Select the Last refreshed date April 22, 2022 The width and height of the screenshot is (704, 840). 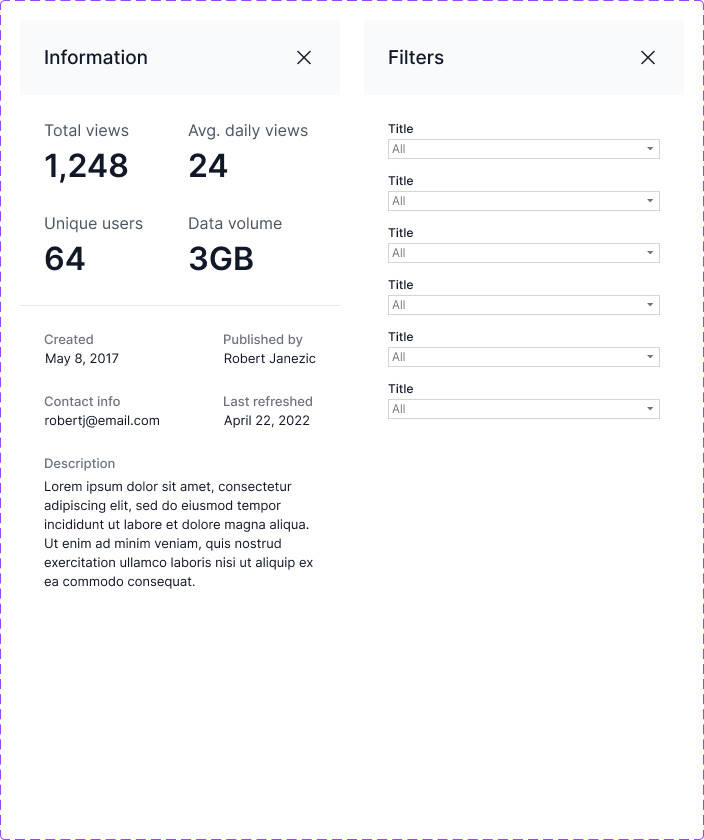(x=267, y=420)
